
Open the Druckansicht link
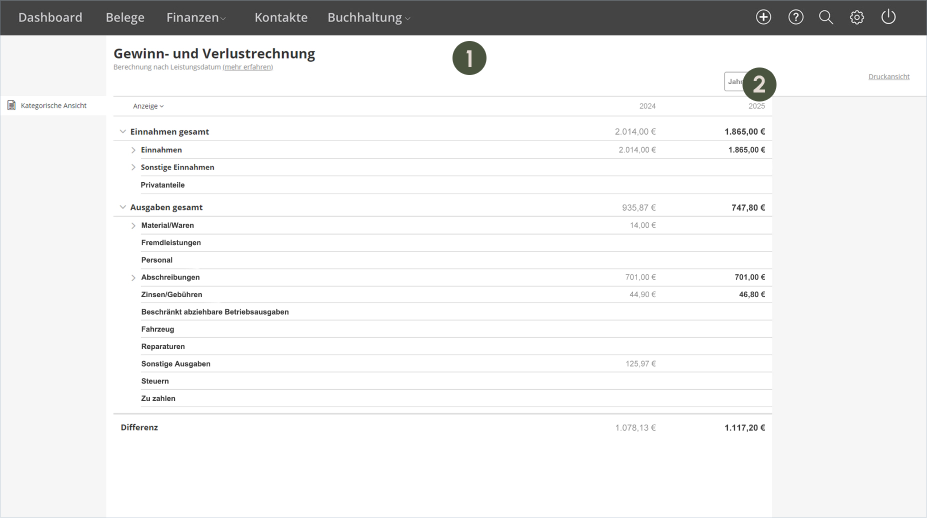(x=889, y=77)
